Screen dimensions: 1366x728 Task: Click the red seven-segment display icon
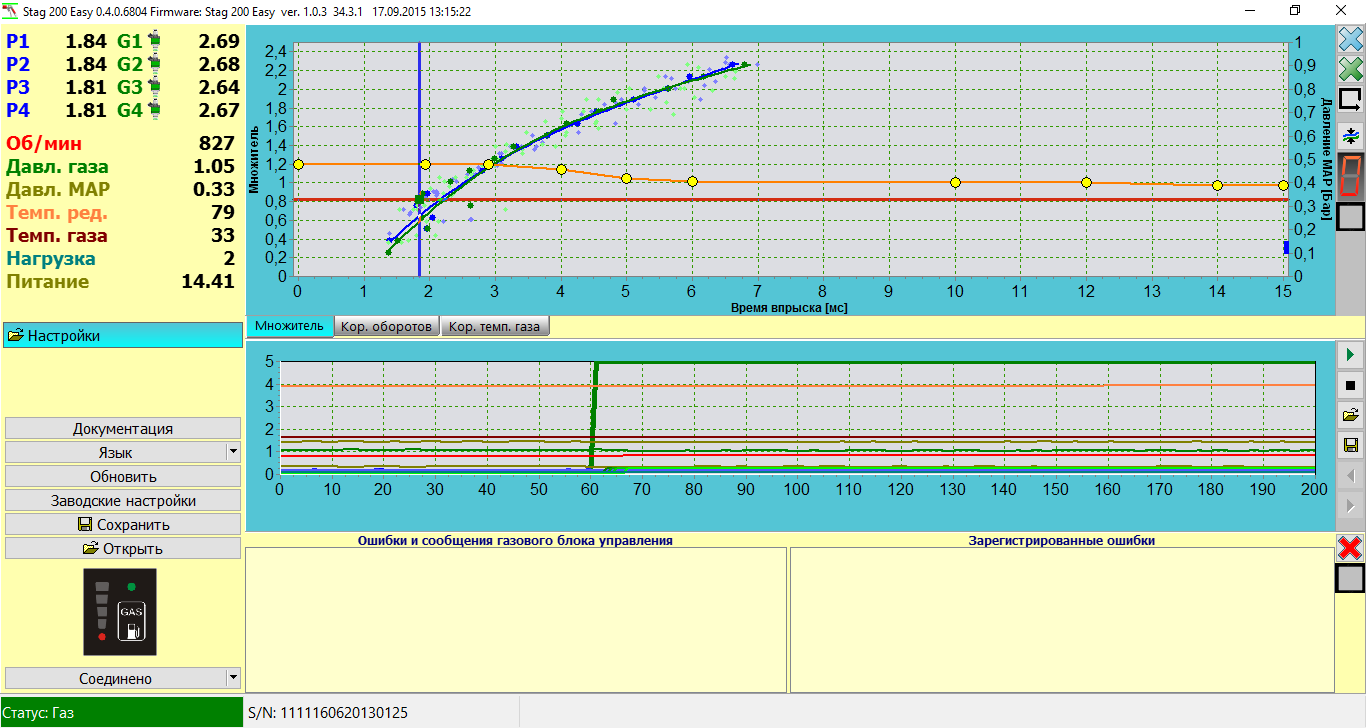point(1350,176)
